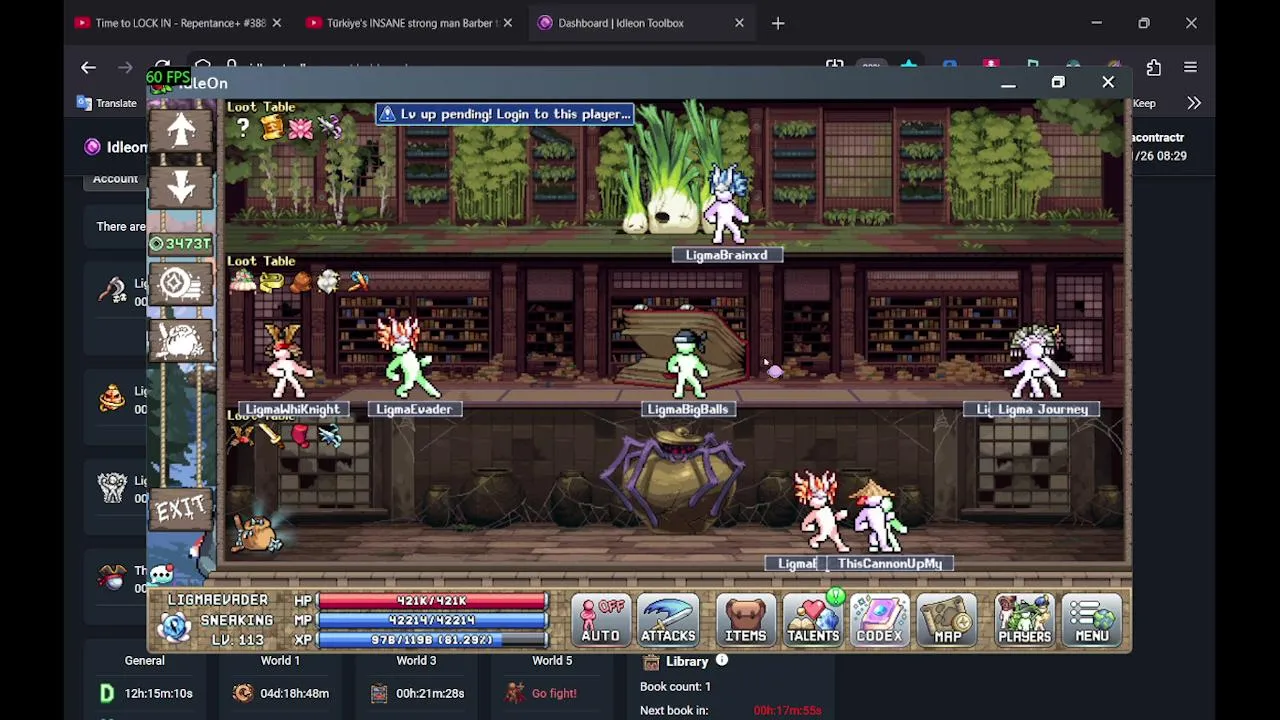Close the Dashboard Idleon Toolbox tab
This screenshot has width=1280, height=720.
739,23
